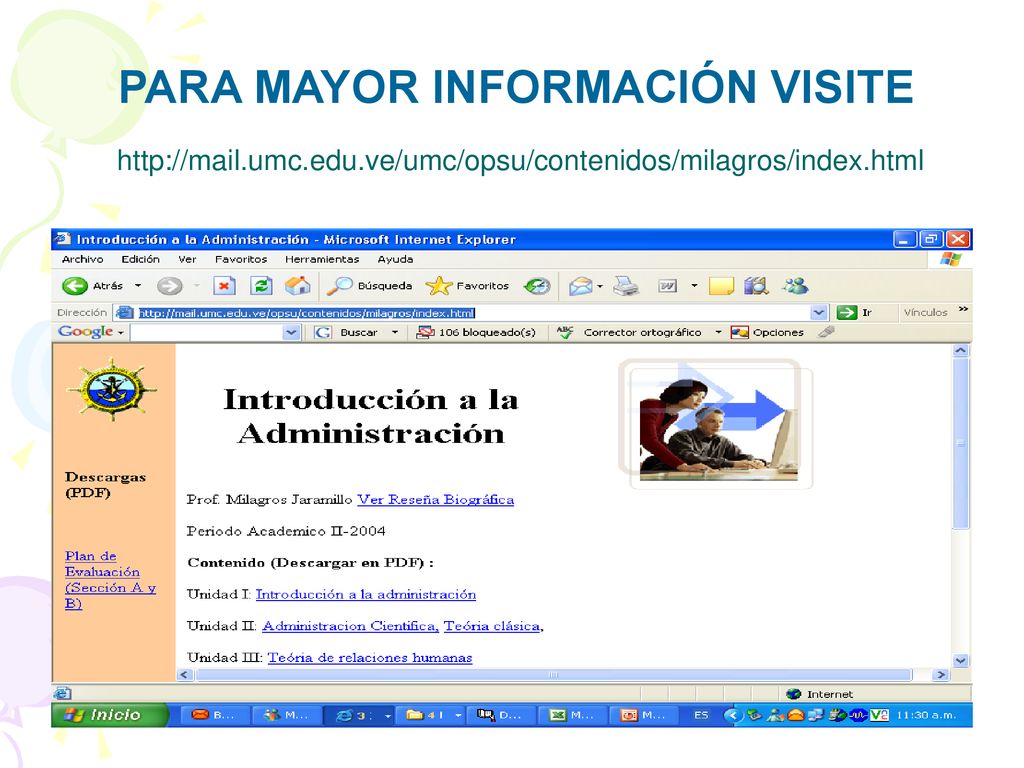
Task: Open the history/media globe icon
Action: click(537, 286)
